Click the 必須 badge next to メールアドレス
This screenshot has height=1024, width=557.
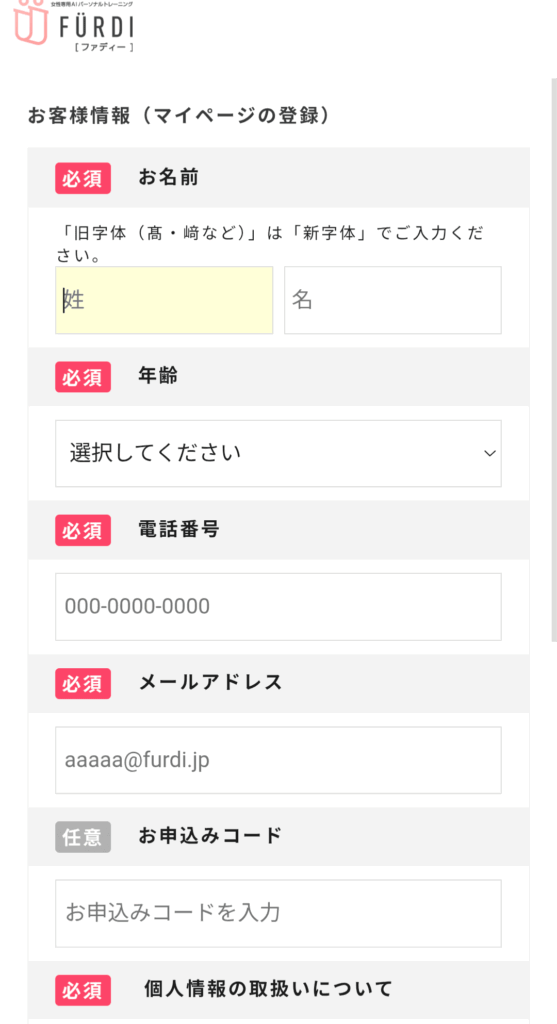click(x=83, y=684)
